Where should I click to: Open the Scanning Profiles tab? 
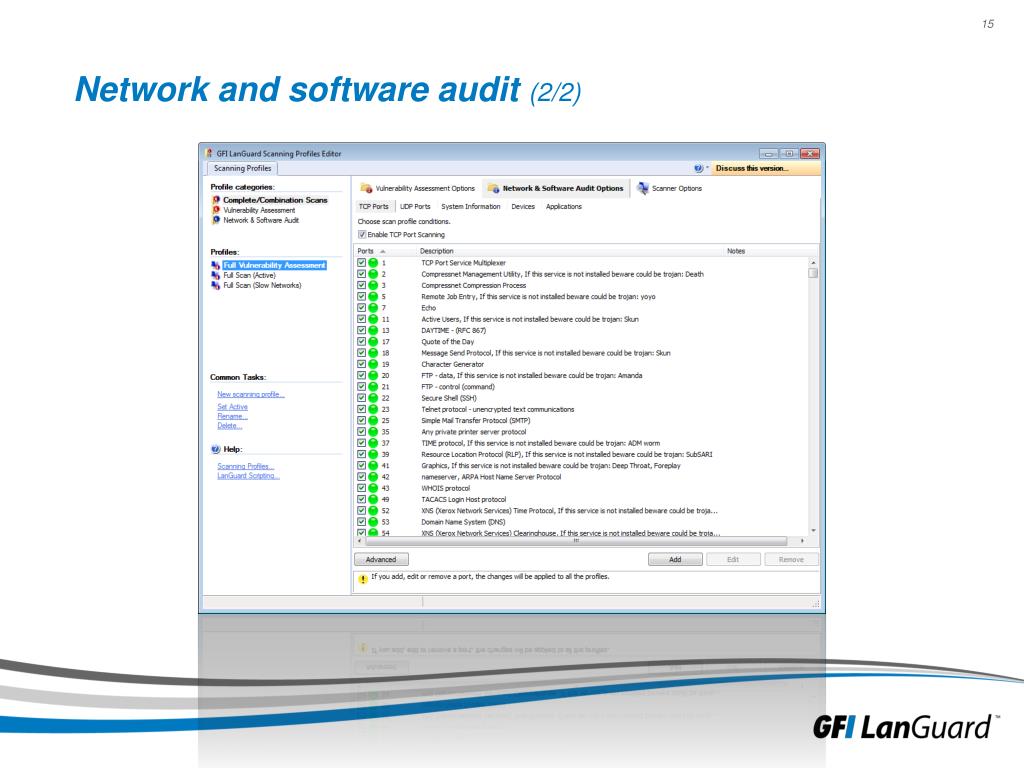pyautogui.click(x=242, y=168)
